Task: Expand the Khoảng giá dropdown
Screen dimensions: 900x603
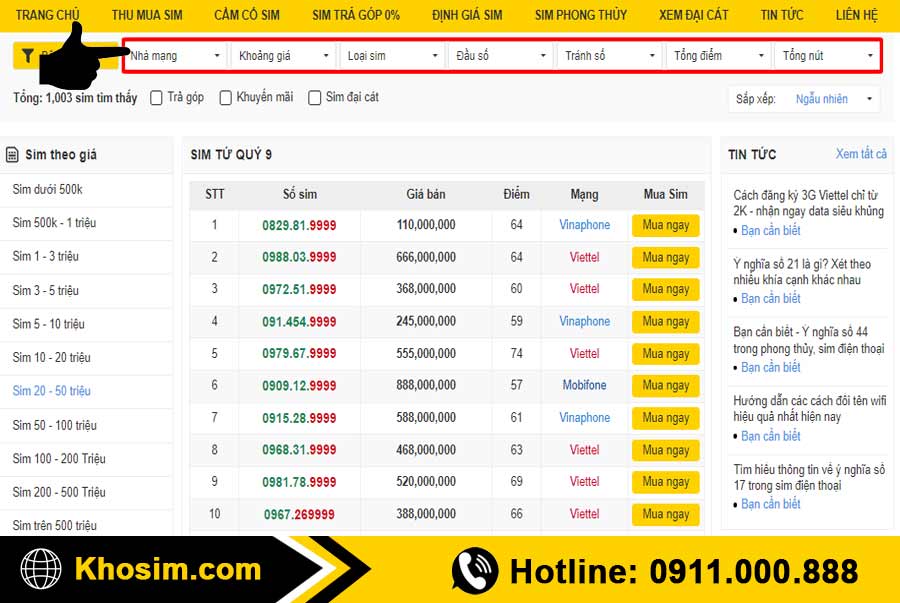Action: 284,56
